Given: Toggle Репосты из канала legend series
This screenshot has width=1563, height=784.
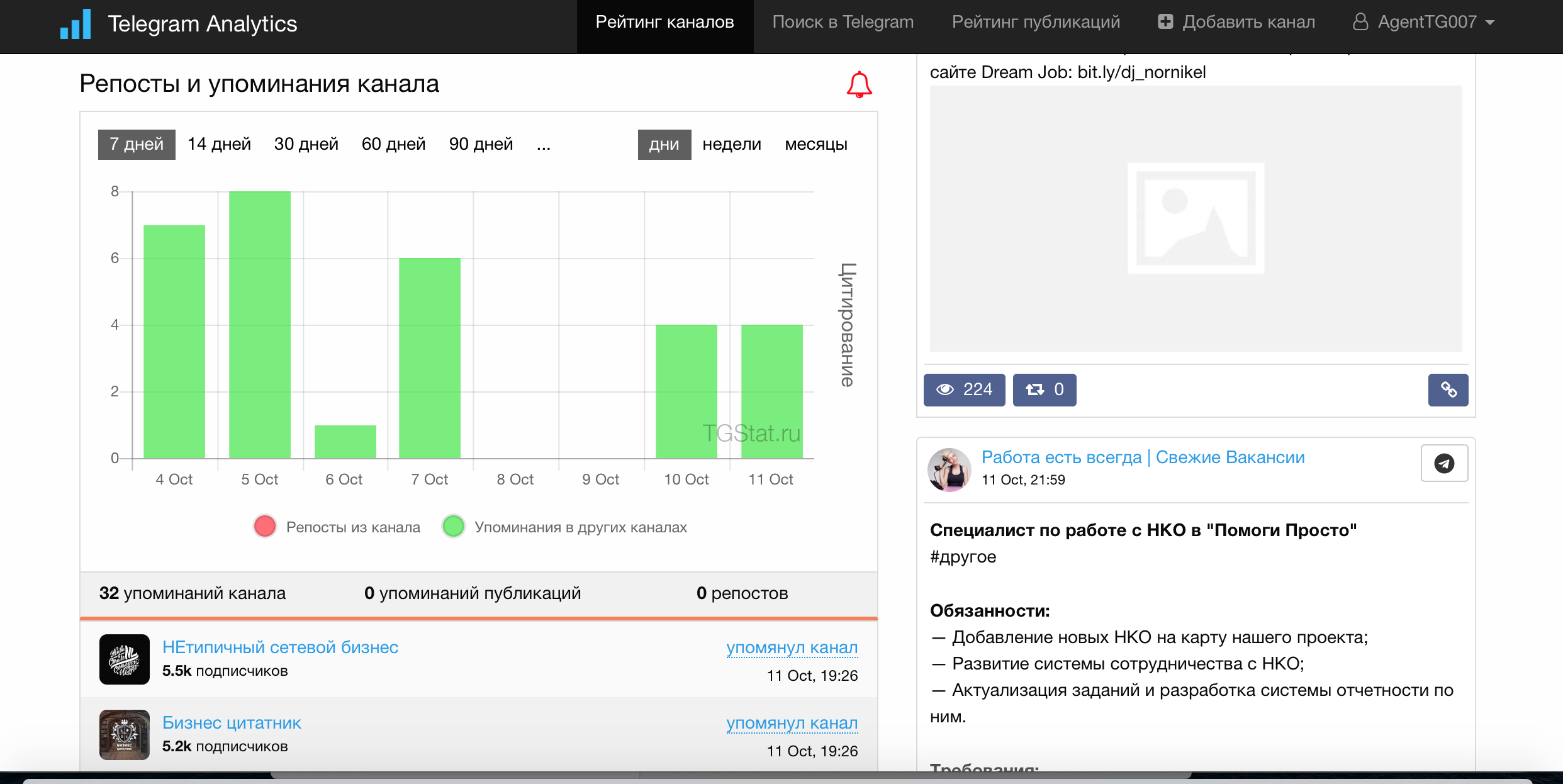Looking at the screenshot, I should (x=336, y=527).
